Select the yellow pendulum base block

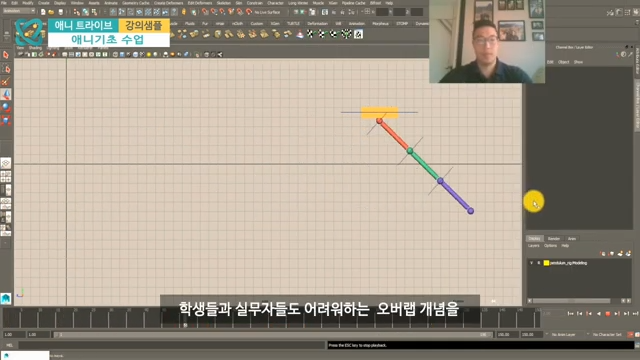(380, 112)
